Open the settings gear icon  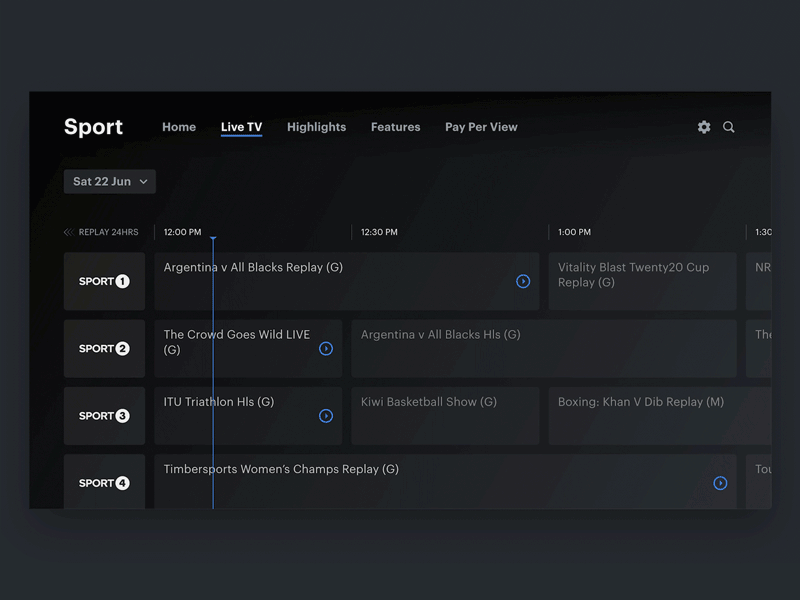tap(704, 127)
